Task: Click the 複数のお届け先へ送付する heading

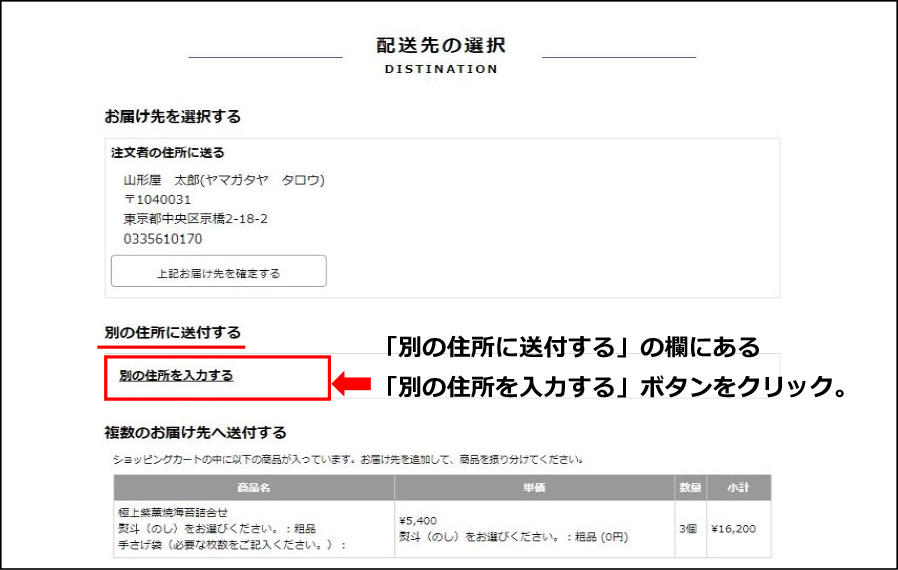Action: (195, 432)
